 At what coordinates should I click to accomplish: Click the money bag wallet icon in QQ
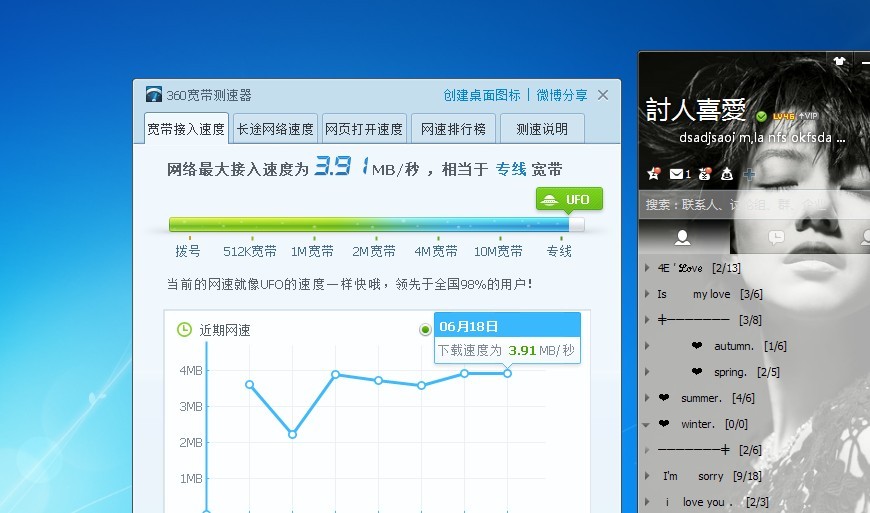click(705, 174)
